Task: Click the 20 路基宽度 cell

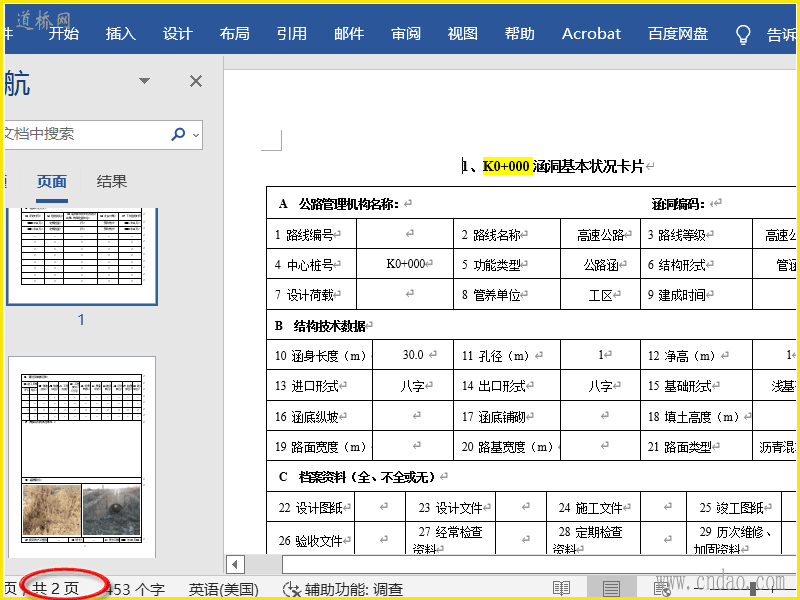Action: coord(507,446)
